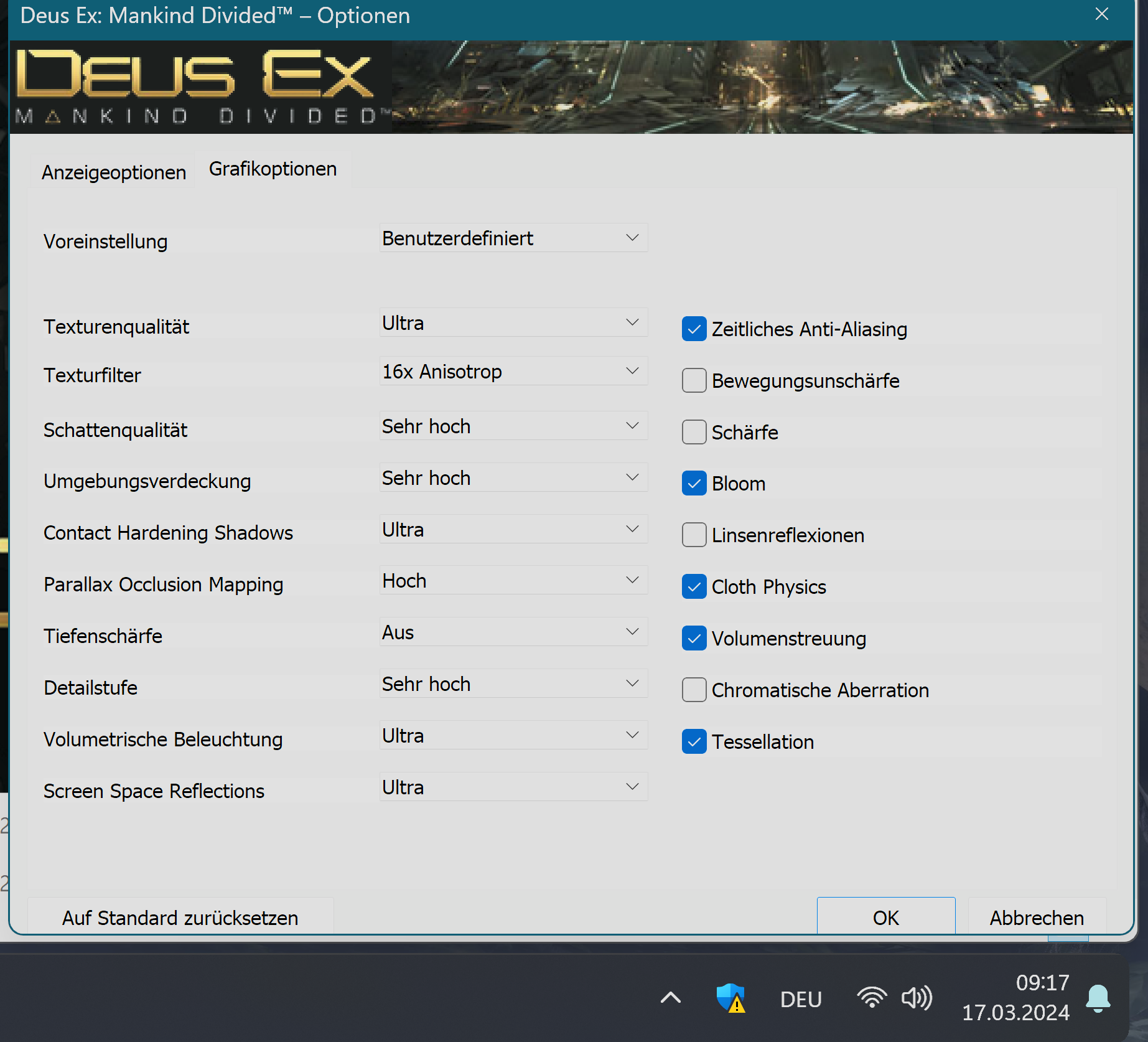Click the Screen Space Reflections label
The height and width of the screenshot is (1042, 1148).
coord(154,791)
